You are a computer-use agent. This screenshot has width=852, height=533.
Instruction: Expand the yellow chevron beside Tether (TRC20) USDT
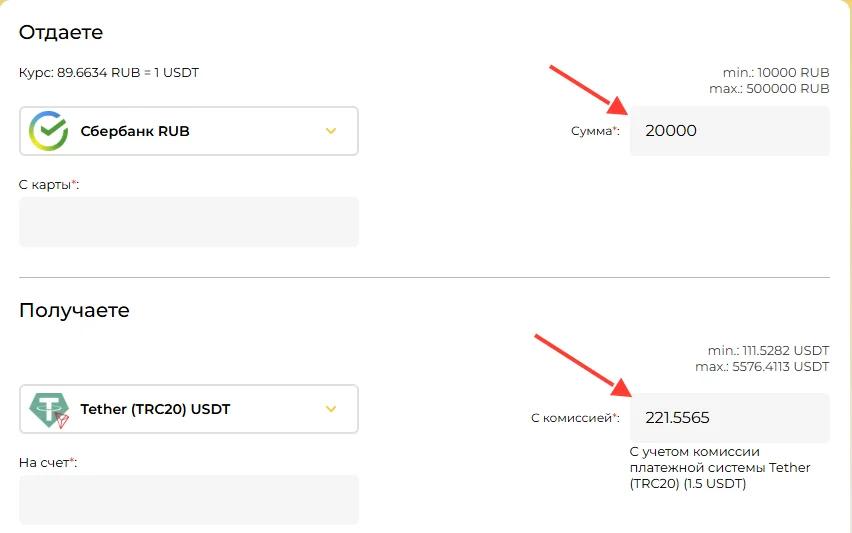(x=331, y=409)
